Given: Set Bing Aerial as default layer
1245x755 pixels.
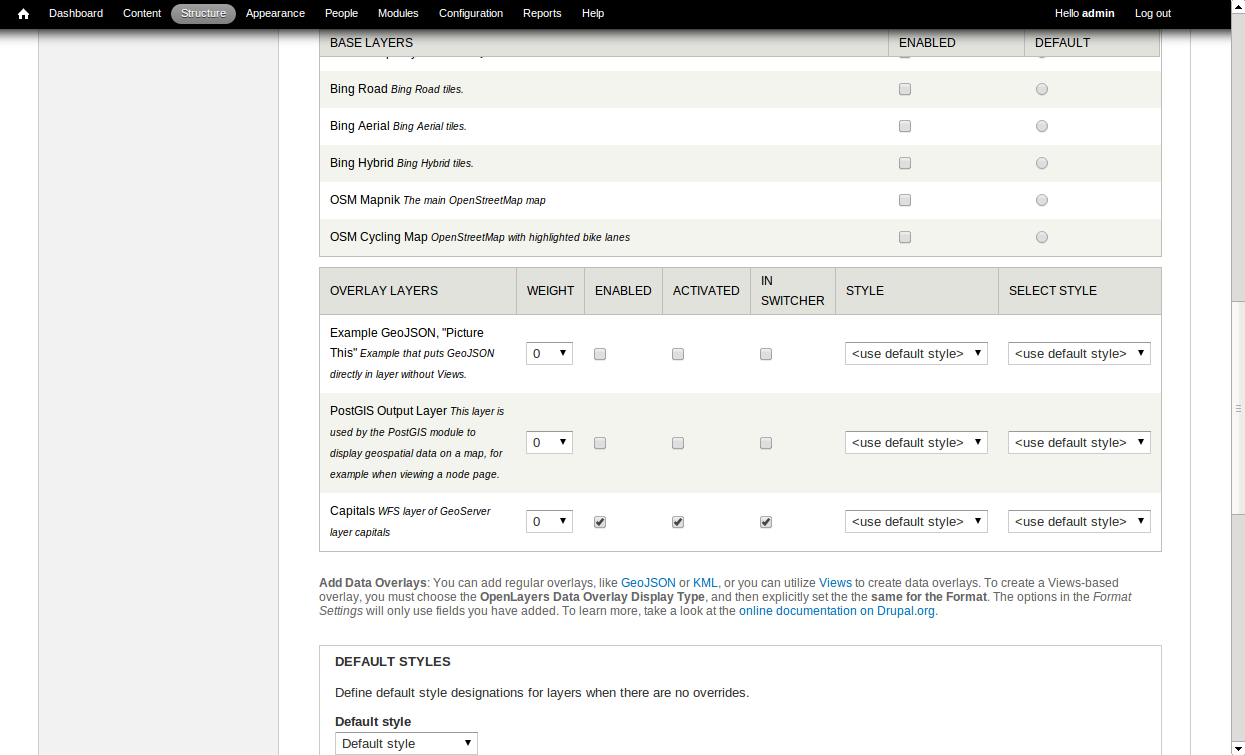Looking at the screenshot, I should (x=1042, y=126).
